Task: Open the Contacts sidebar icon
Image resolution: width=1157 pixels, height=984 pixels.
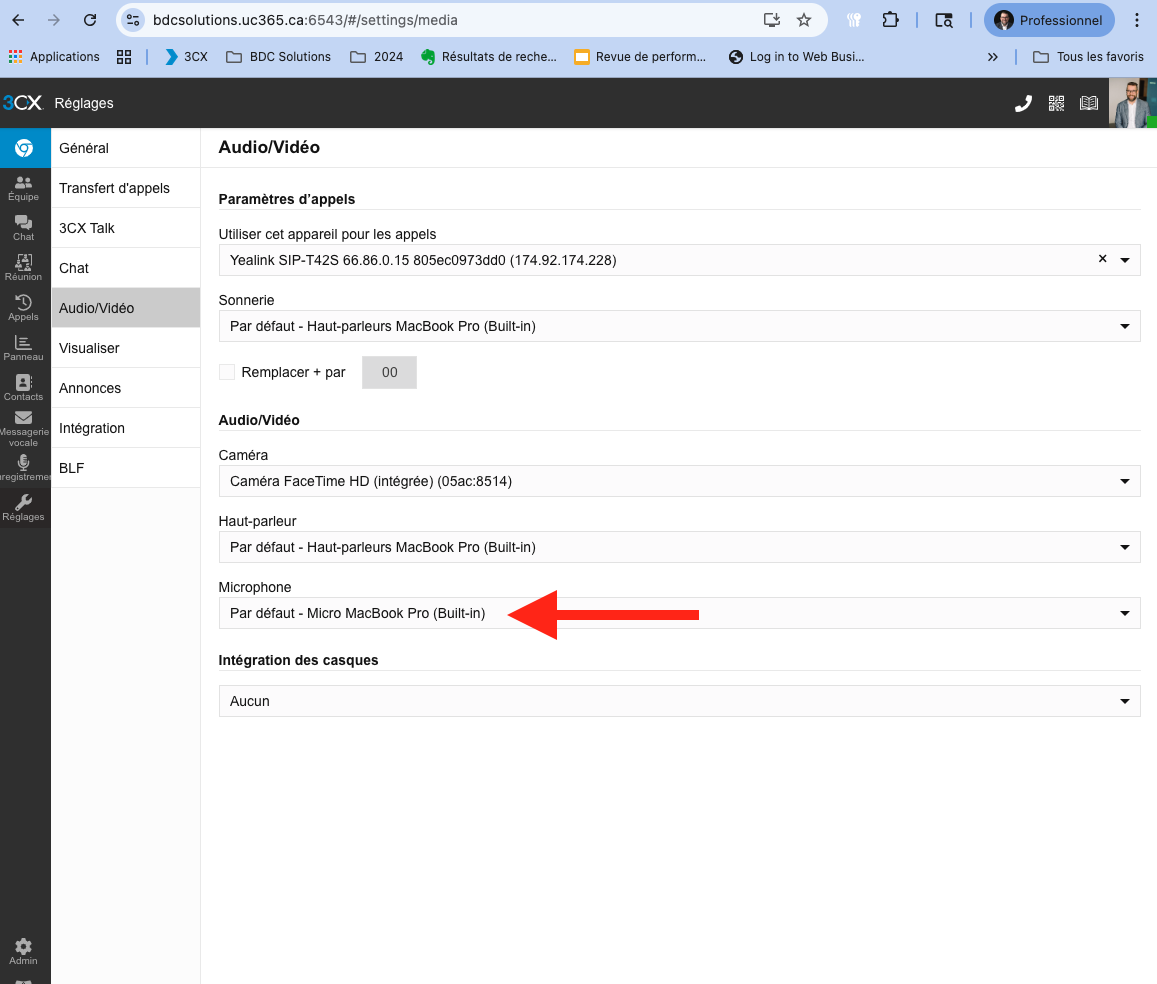Action: pos(24,387)
